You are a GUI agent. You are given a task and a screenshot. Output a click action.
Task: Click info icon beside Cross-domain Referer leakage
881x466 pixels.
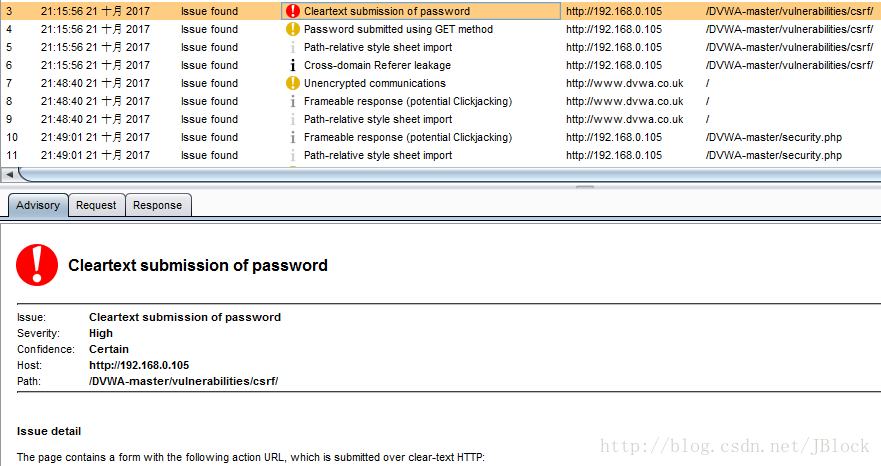[293, 65]
